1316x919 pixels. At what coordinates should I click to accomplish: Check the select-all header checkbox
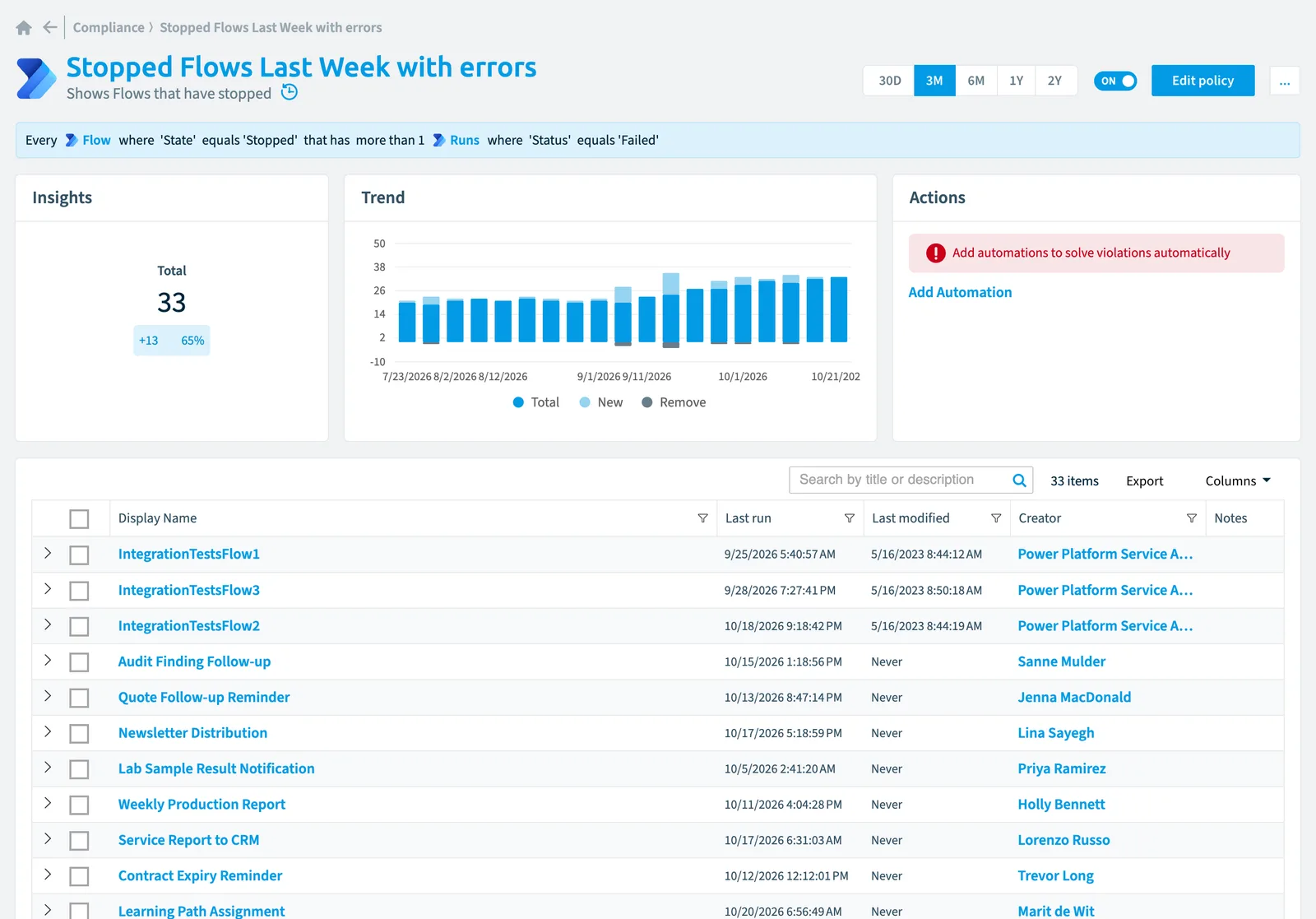(79, 519)
